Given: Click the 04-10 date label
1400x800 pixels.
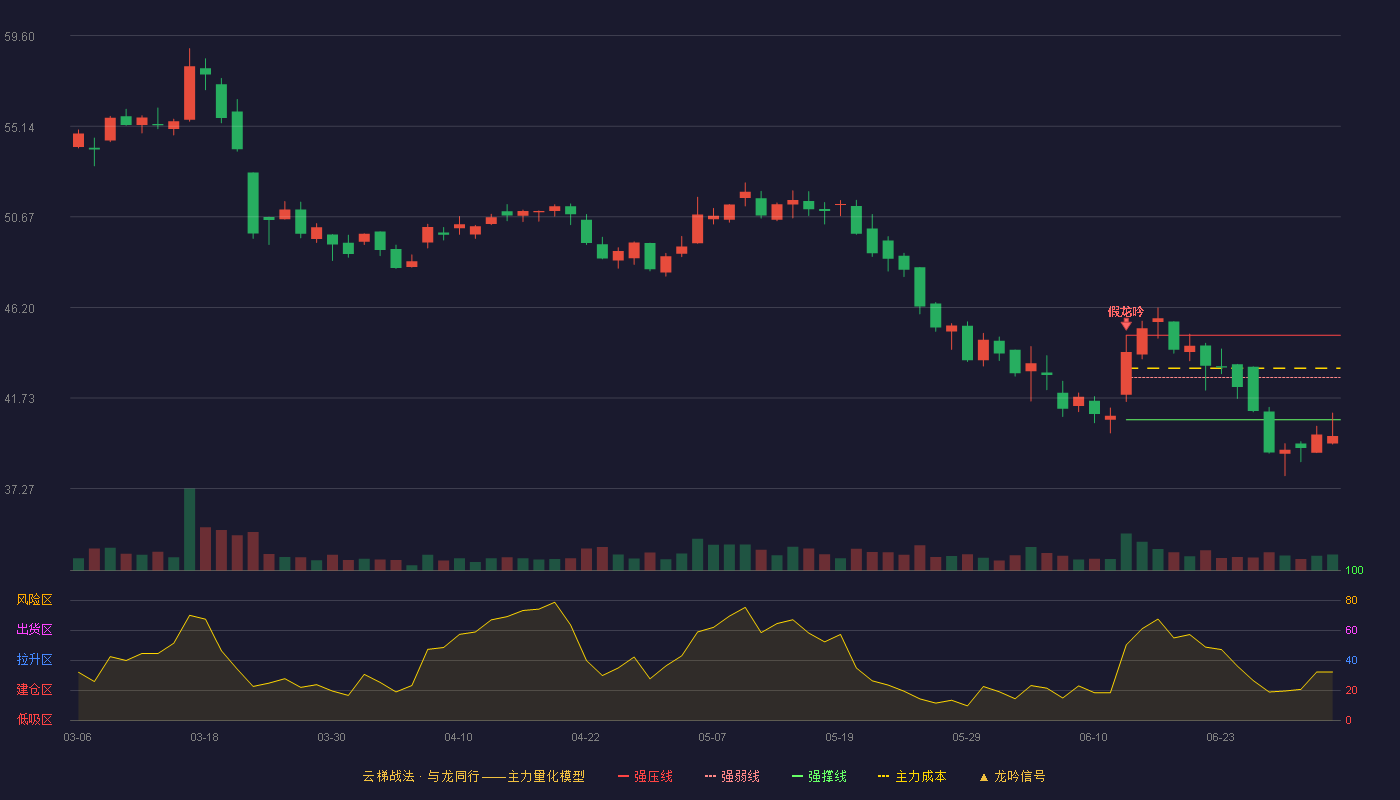Looking at the screenshot, I should click(x=458, y=737).
